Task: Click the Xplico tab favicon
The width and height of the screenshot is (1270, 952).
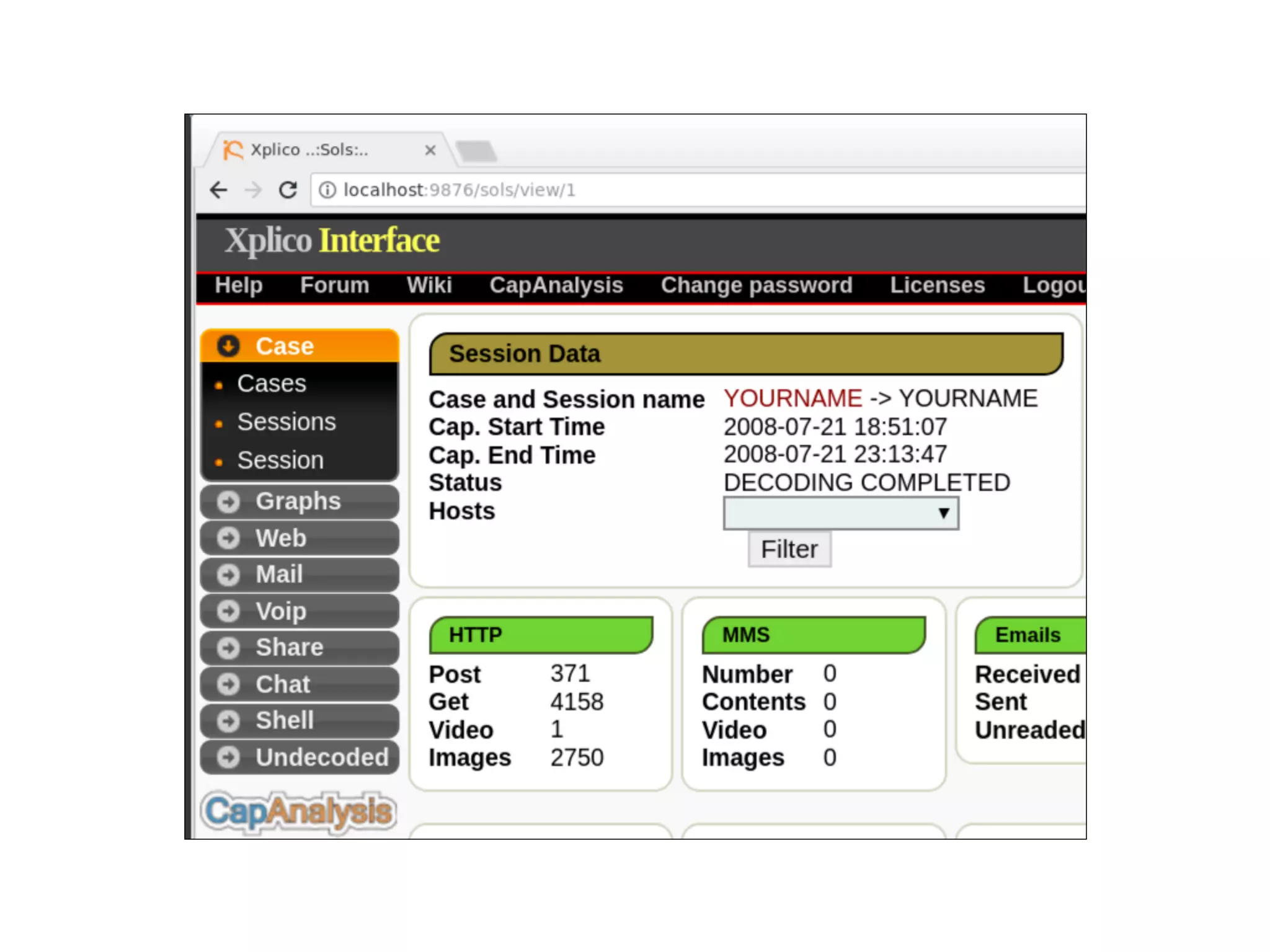Action: [233, 150]
